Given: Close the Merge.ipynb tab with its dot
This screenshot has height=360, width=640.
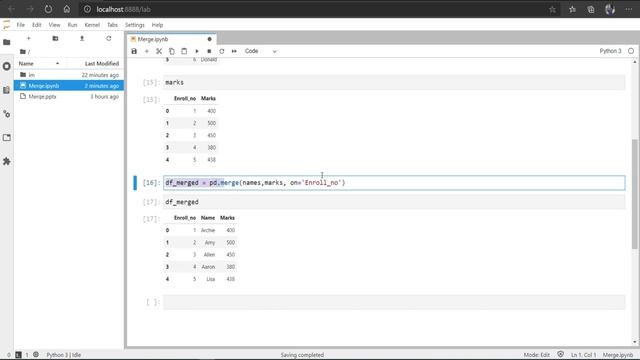Looking at the screenshot, I should coord(209,39).
